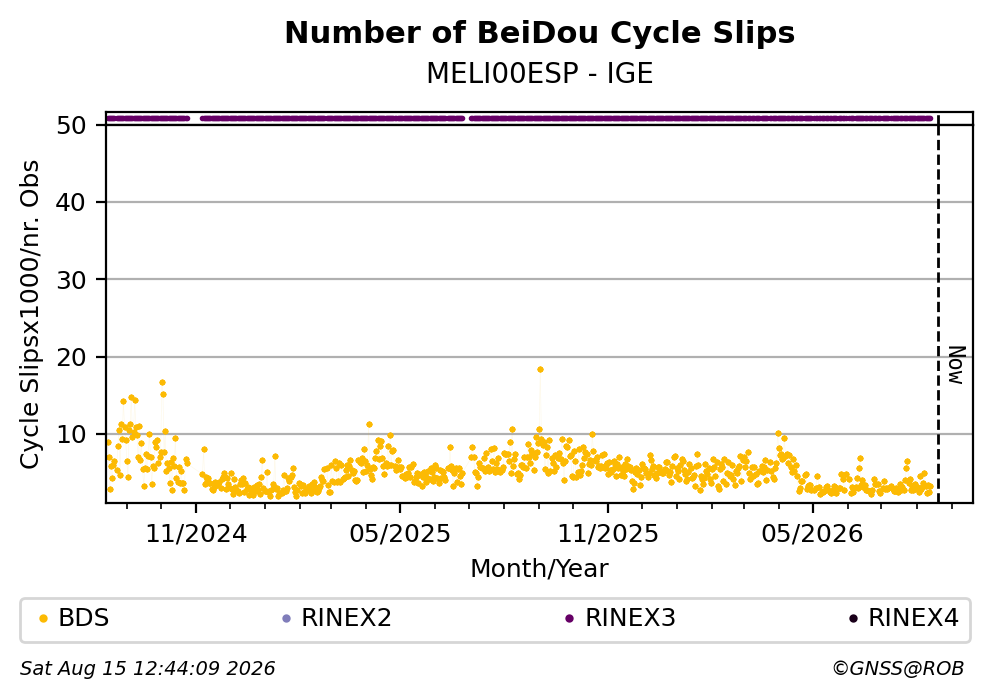The width and height of the screenshot is (992, 699).
Task: Click the chart title Number of BeiDou Cycle Slips
Action: click(540, 33)
